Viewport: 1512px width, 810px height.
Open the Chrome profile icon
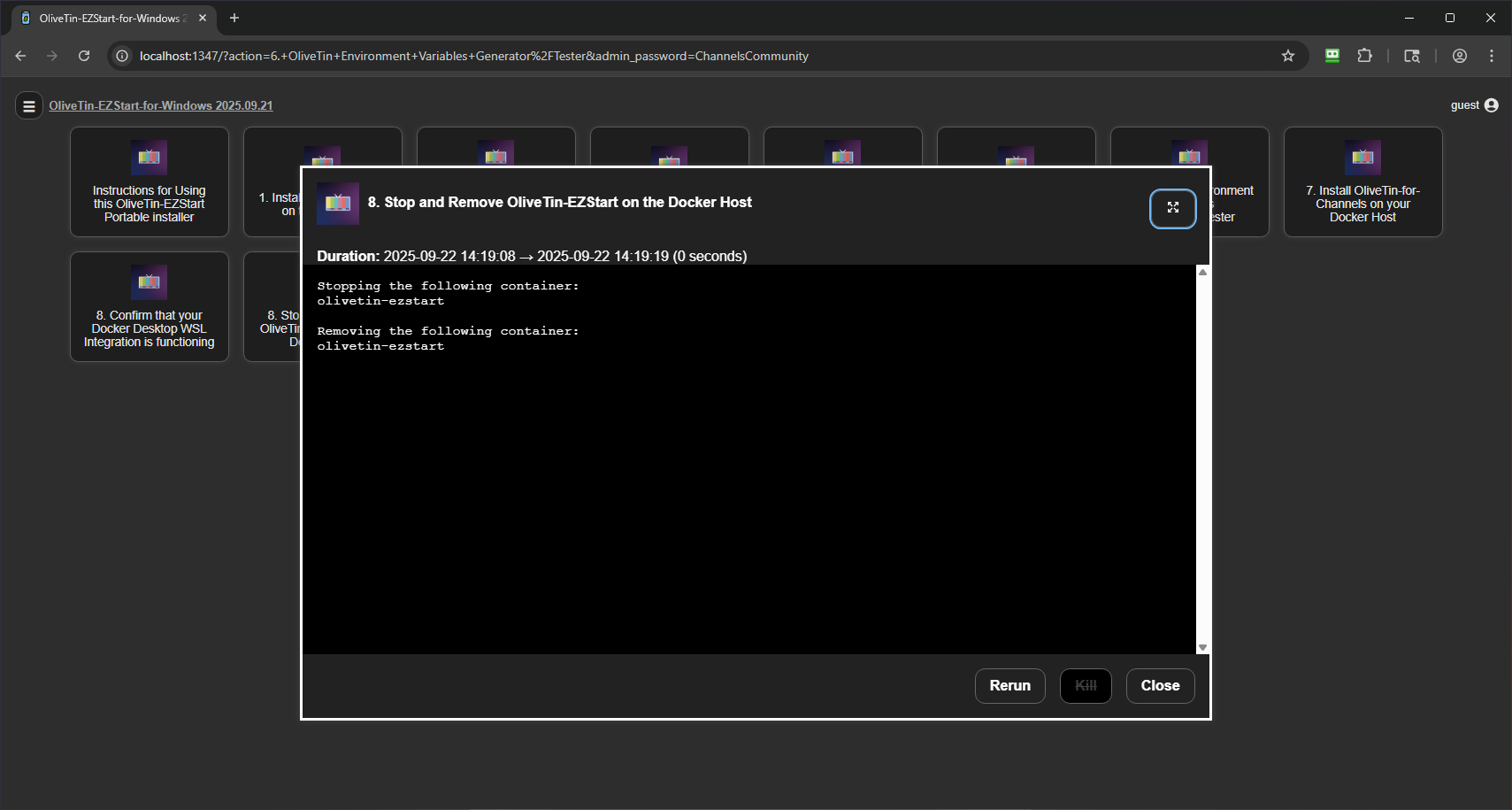click(x=1459, y=56)
